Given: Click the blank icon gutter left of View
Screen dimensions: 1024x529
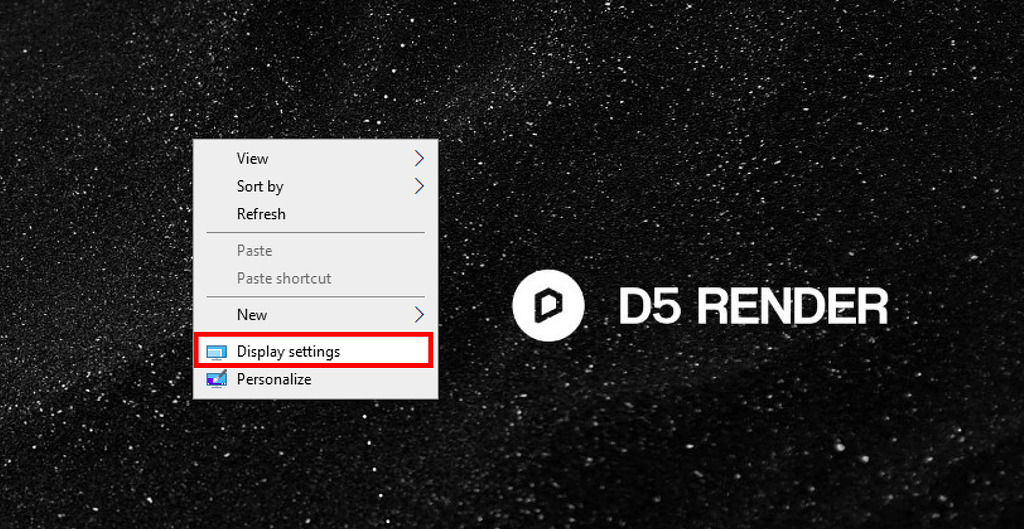Looking at the screenshot, I should tap(215, 158).
